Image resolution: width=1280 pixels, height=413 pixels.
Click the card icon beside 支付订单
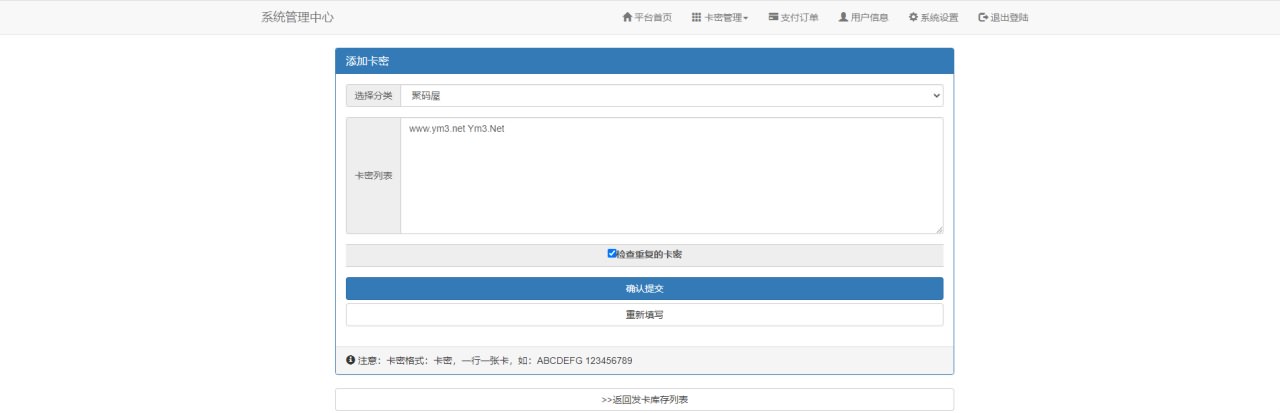pyautogui.click(x=773, y=17)
